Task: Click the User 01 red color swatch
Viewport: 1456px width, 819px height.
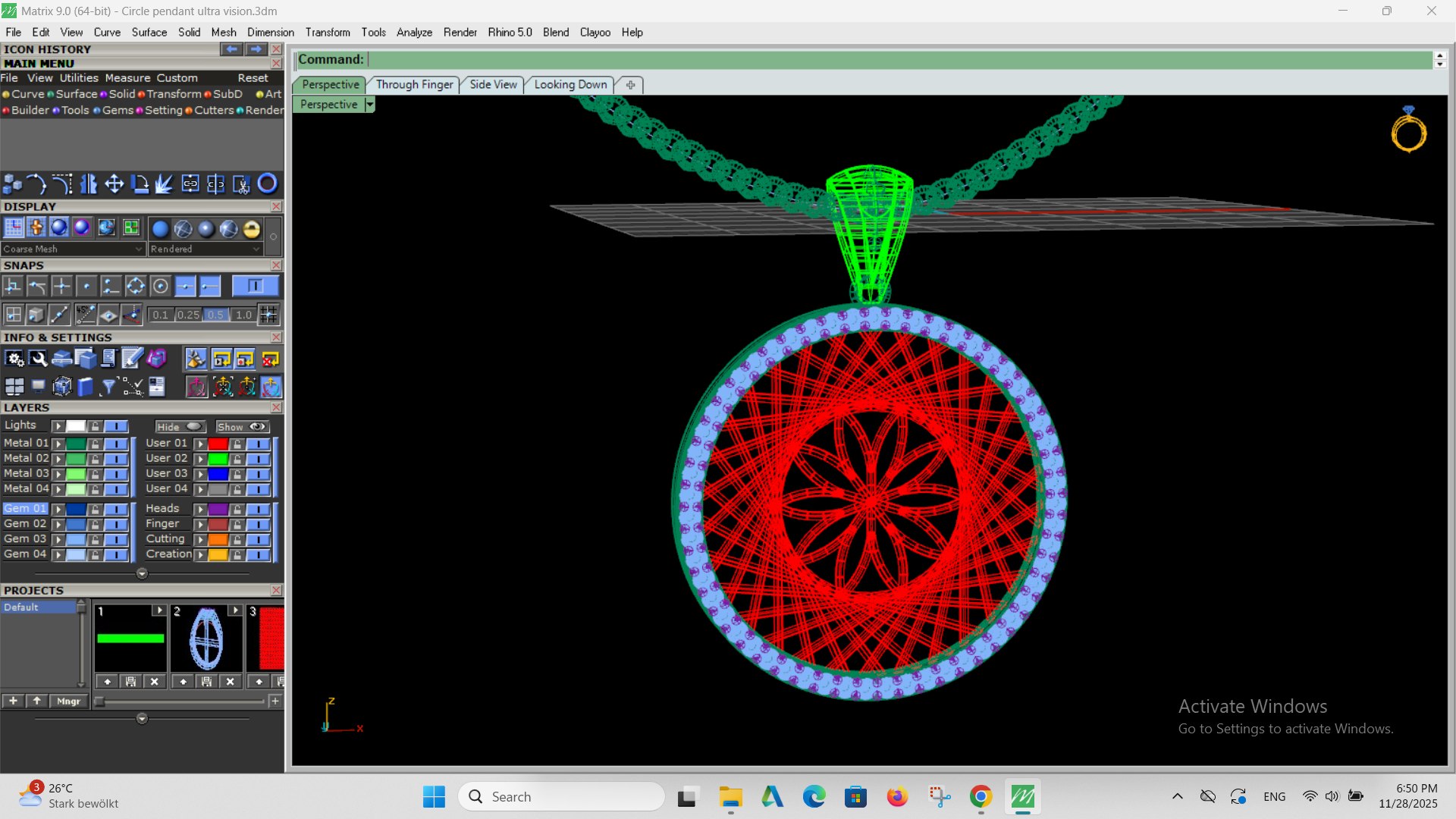Action: (x=218, y=444)
